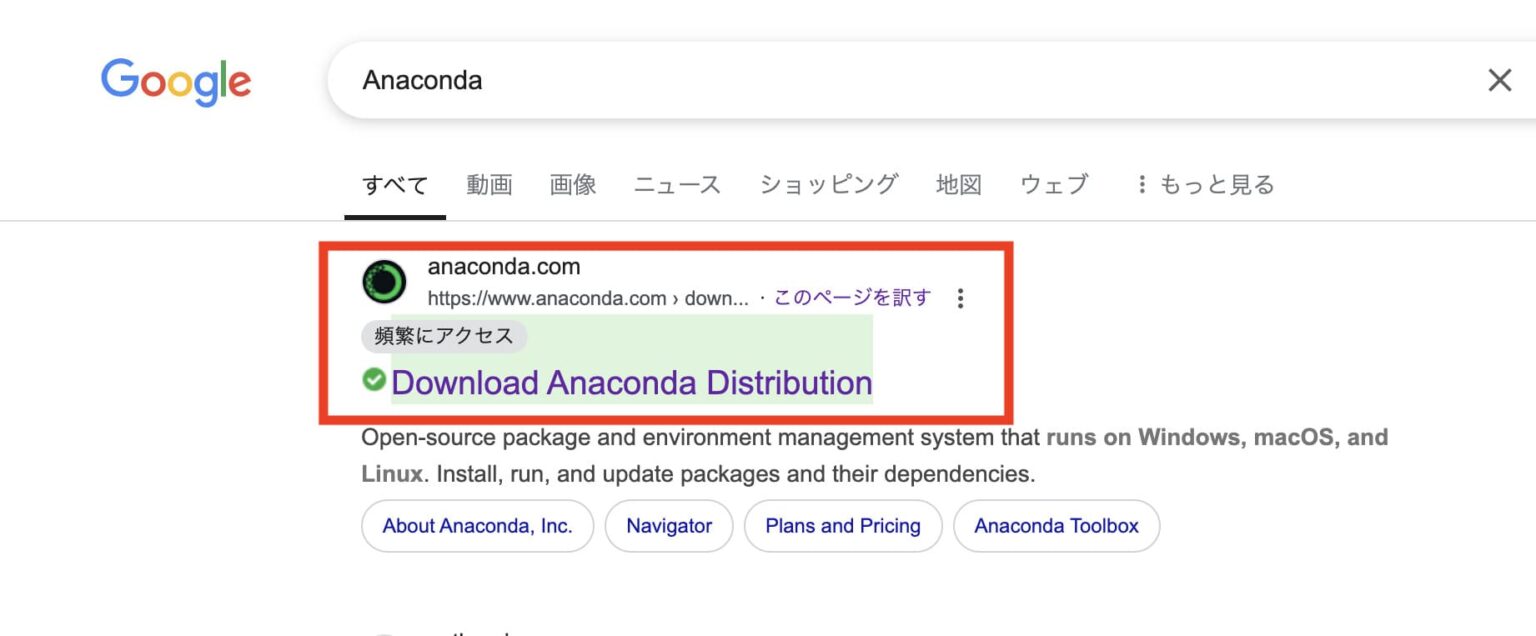Switch to the 地図 tab
Image resolution: width=1536 pixels, height=636 pixels.
[959, 184]
